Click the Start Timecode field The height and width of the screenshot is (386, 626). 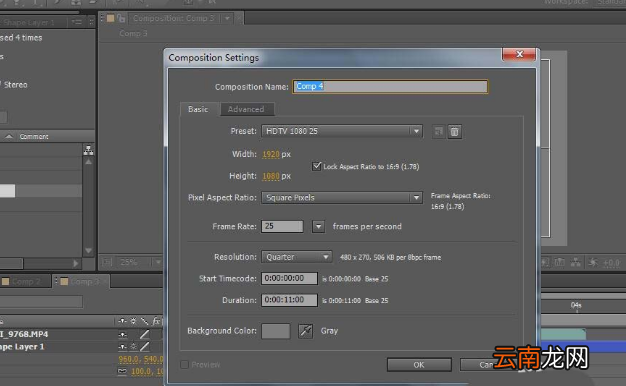point(289,278)
